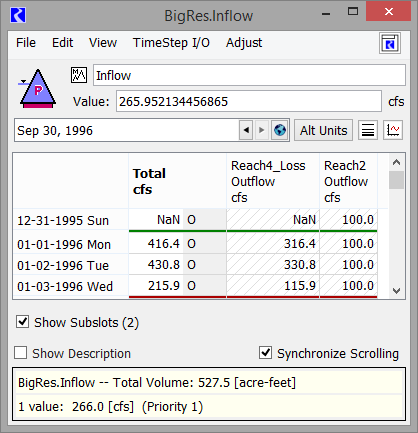The image size is (418, 433).
Task: Open the File menu
Action: pos(26,43)
